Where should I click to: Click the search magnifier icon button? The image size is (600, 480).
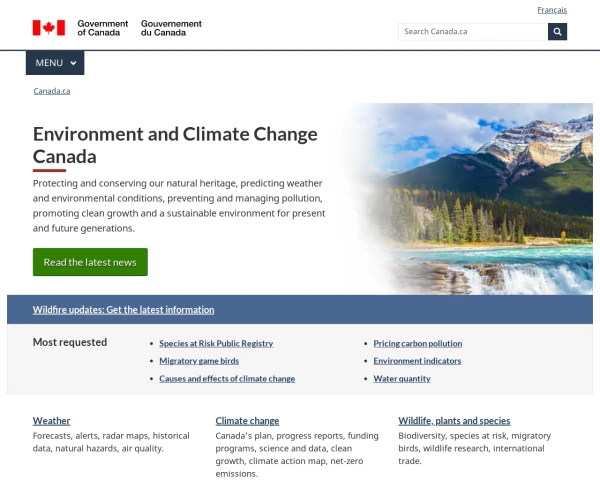click(557, 31)
